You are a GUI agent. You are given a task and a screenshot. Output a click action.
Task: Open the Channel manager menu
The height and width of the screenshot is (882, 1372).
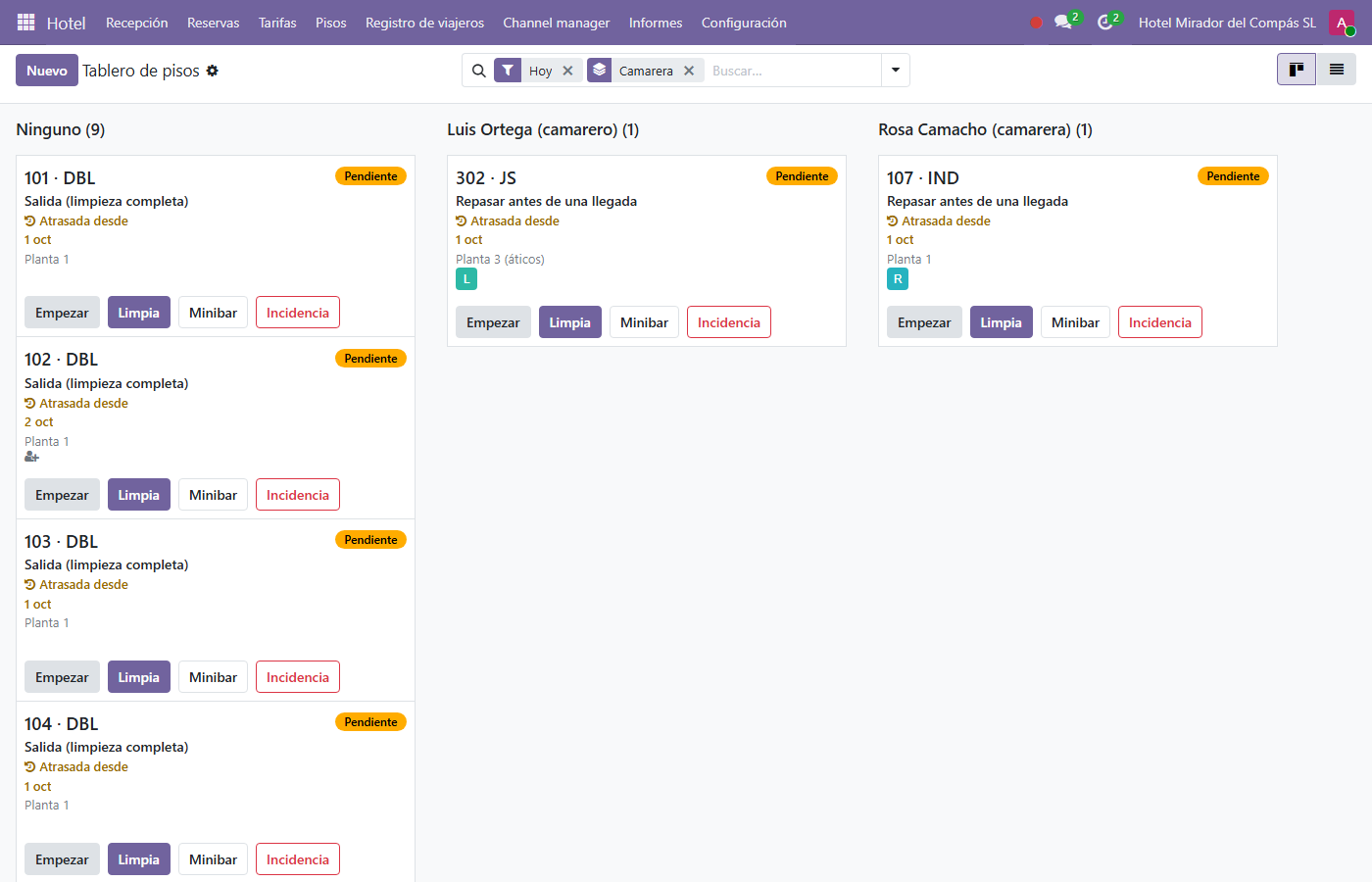557,23
